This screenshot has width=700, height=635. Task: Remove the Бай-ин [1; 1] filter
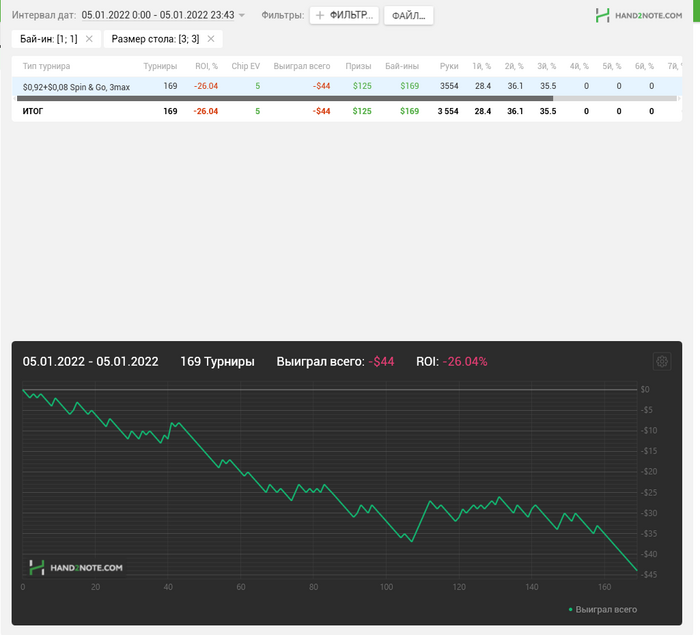[x=88, y=38]
